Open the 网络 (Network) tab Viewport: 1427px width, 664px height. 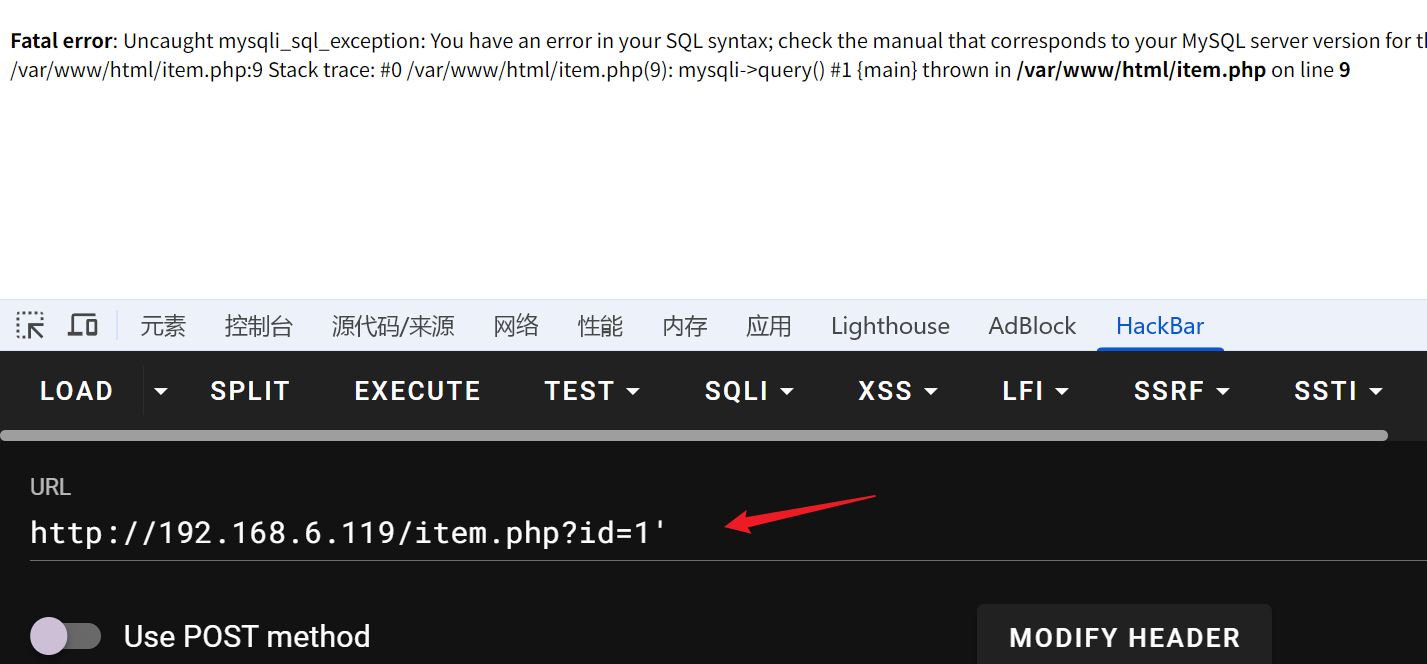click(516, 326)
